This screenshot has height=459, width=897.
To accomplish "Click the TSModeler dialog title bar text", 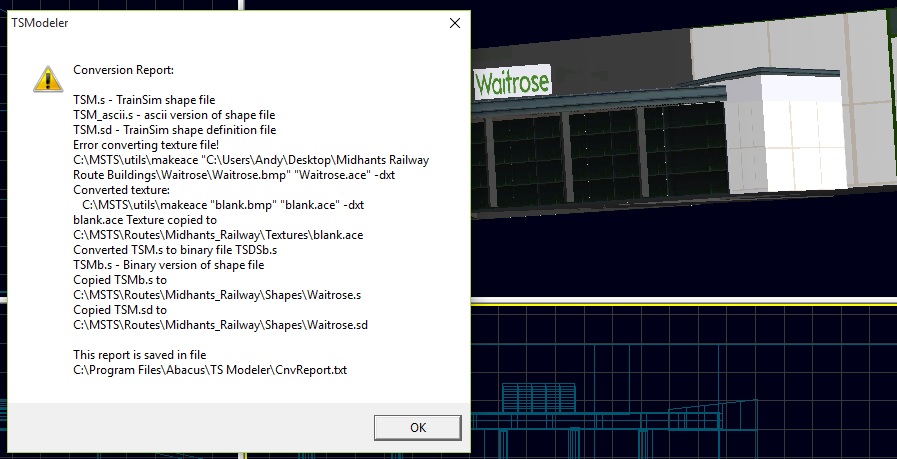I will click(40, 23).
